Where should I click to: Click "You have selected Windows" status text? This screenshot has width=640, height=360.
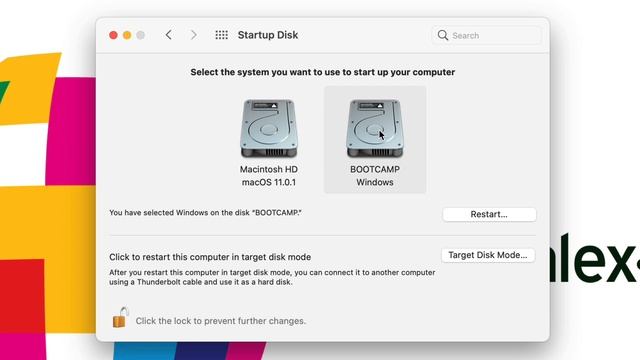[x=205, y=213]
